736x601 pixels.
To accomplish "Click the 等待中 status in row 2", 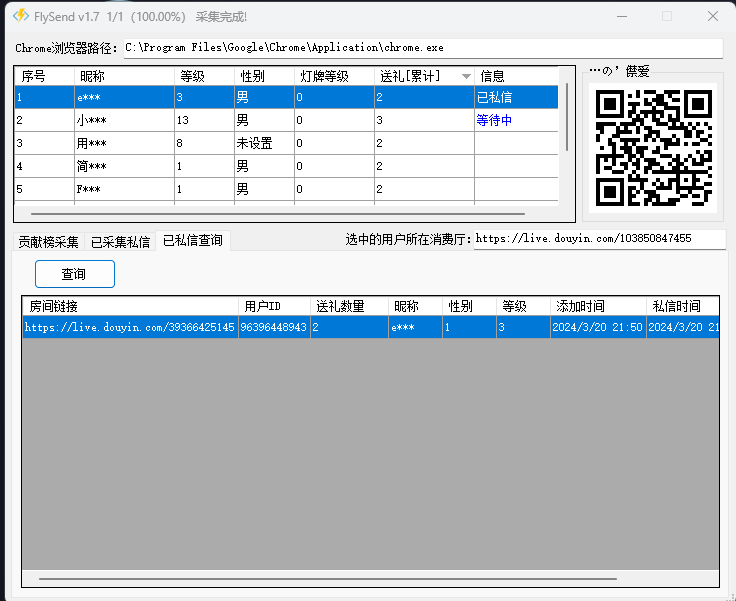I will coord(494,120).
